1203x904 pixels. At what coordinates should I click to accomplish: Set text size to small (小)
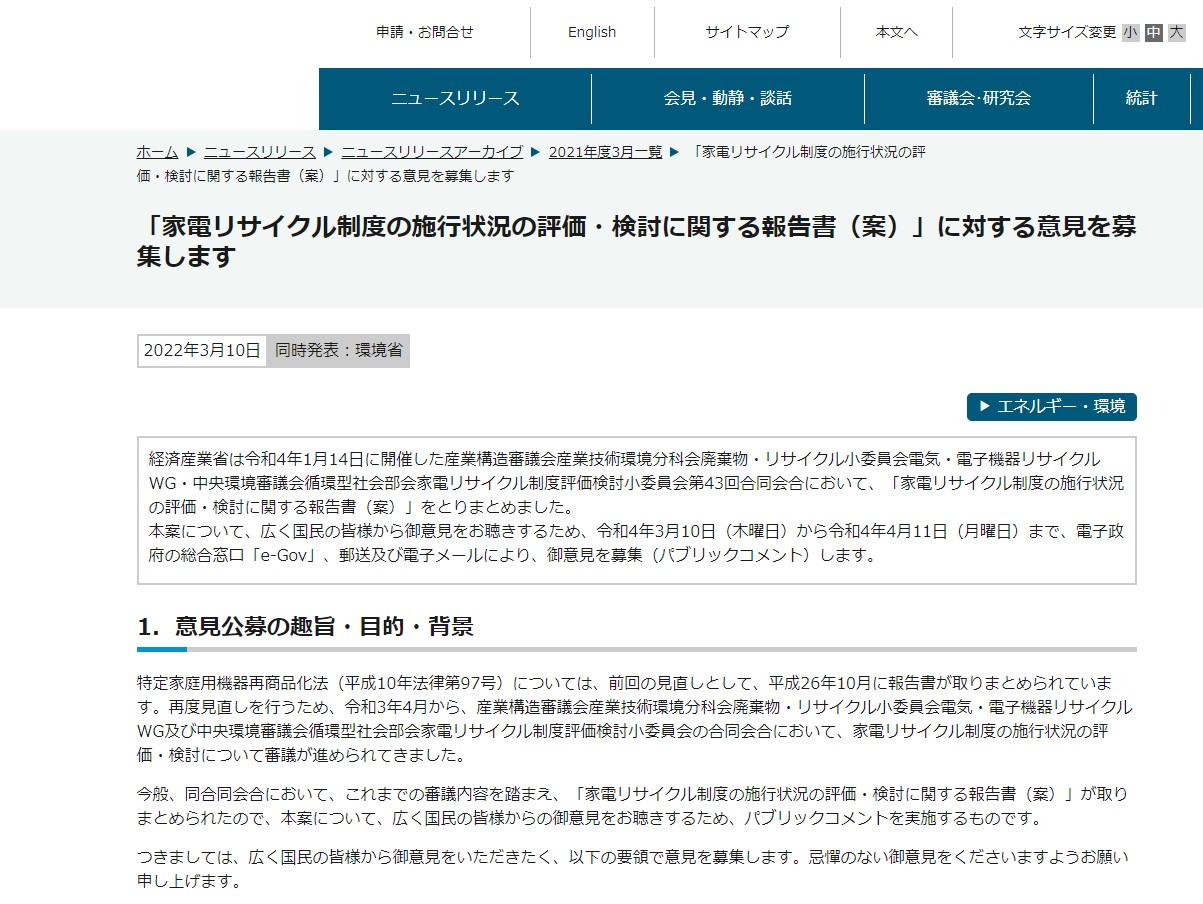pyautogui.click(x=1130, y=32)
